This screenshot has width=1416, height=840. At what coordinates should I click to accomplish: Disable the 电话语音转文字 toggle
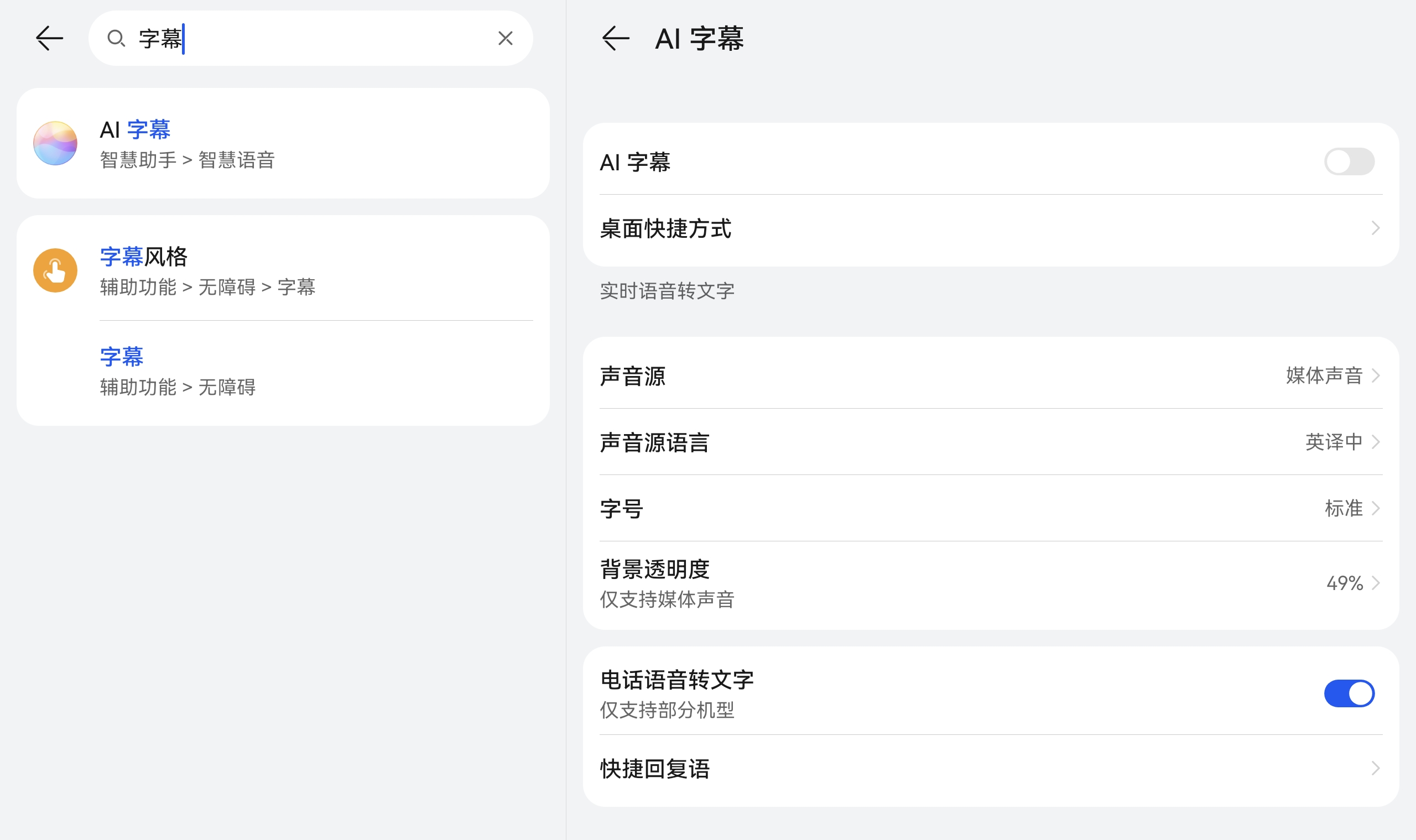1349,693
